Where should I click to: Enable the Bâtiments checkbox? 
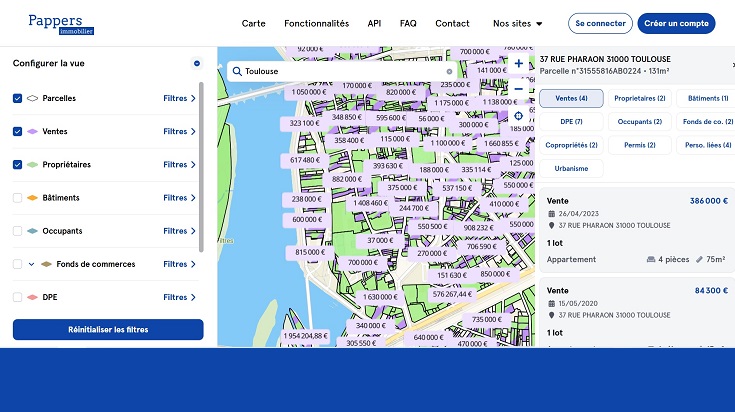(x=17, y=198)
